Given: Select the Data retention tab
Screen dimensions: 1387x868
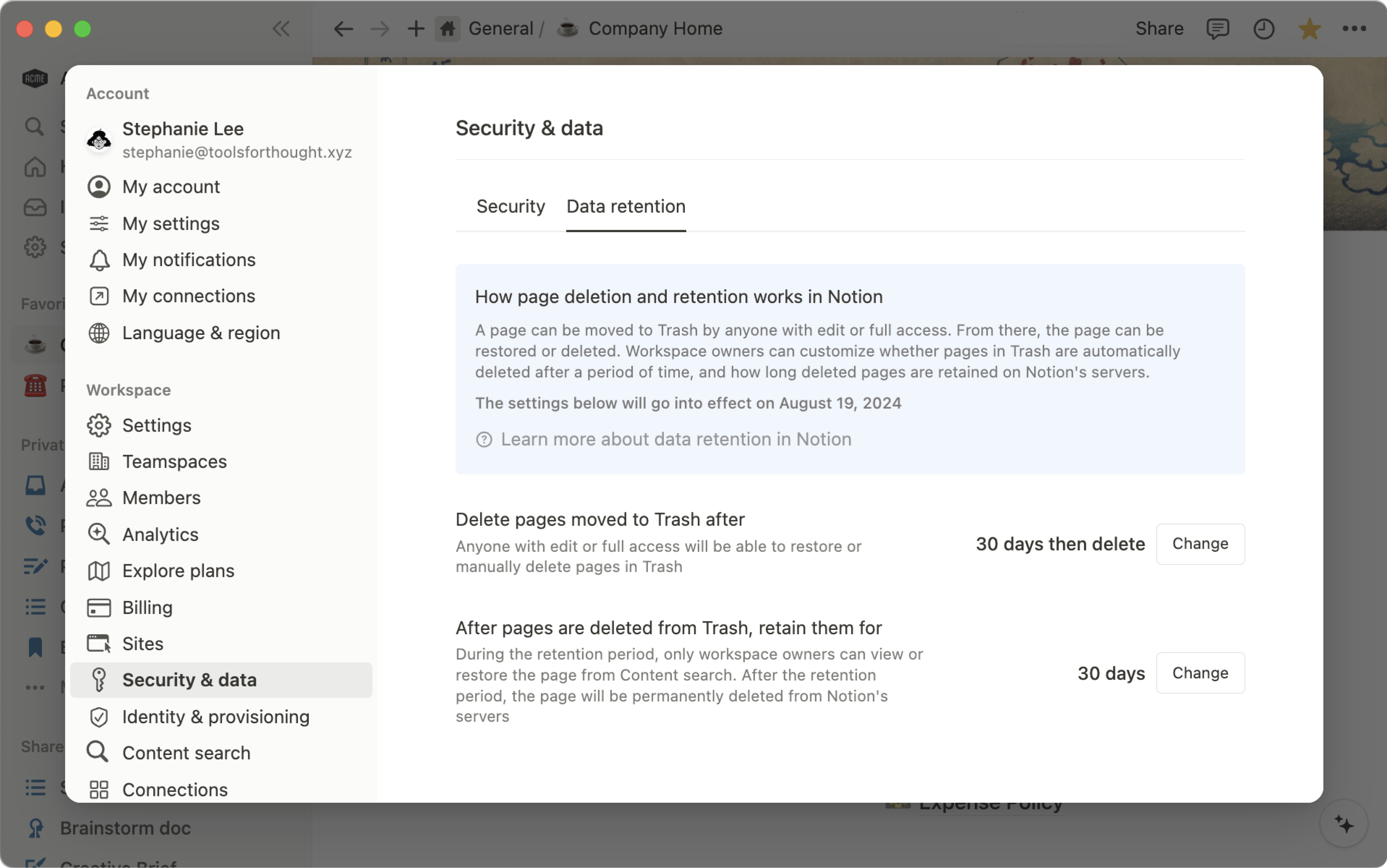Looking at the screenshot, I should click(x=626, y=207).
